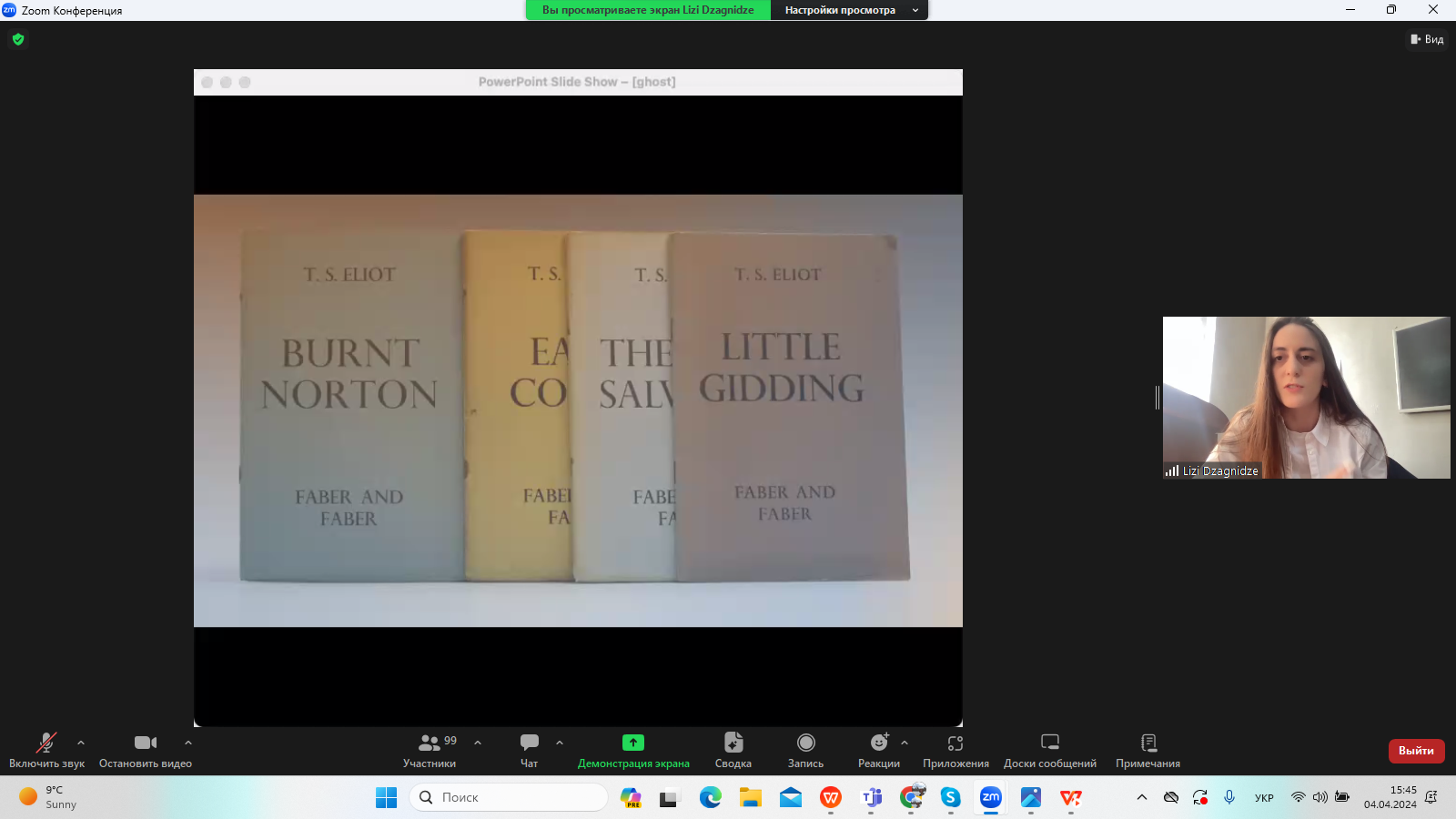
Task: Unmute the microphone (Включить звук)
Action: 46,750
